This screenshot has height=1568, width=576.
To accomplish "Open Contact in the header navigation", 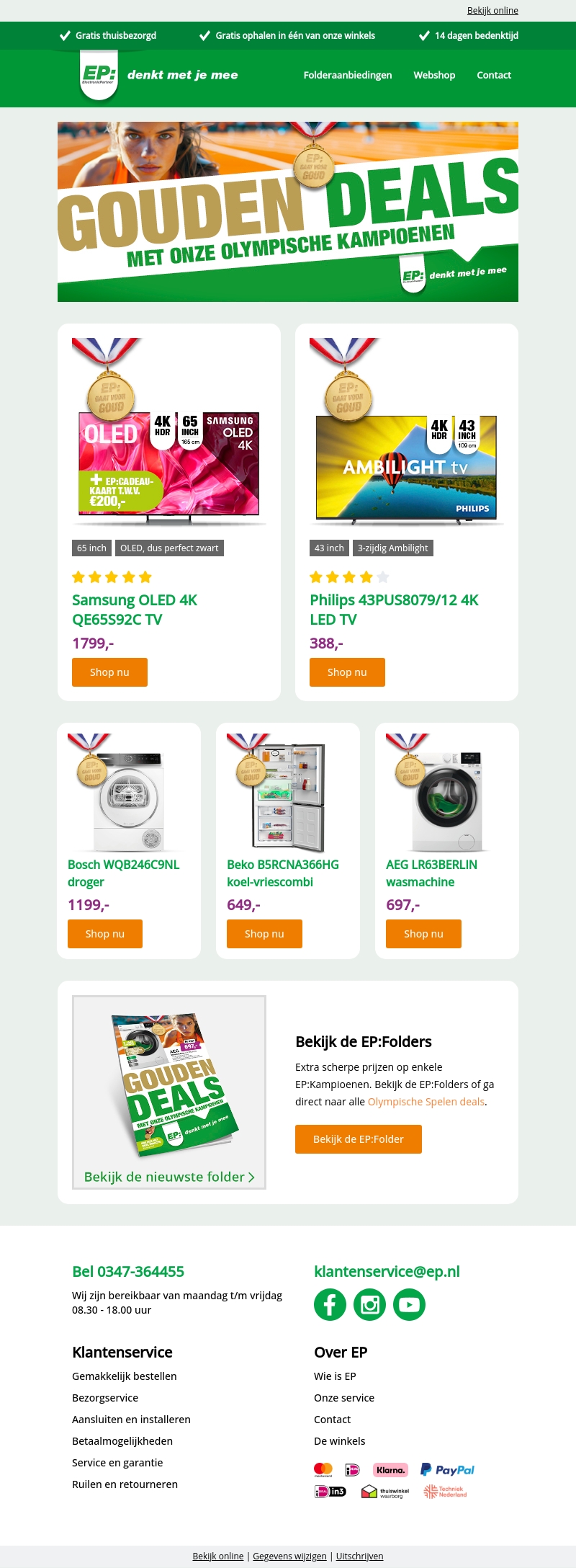I will [x=494, y=75].
